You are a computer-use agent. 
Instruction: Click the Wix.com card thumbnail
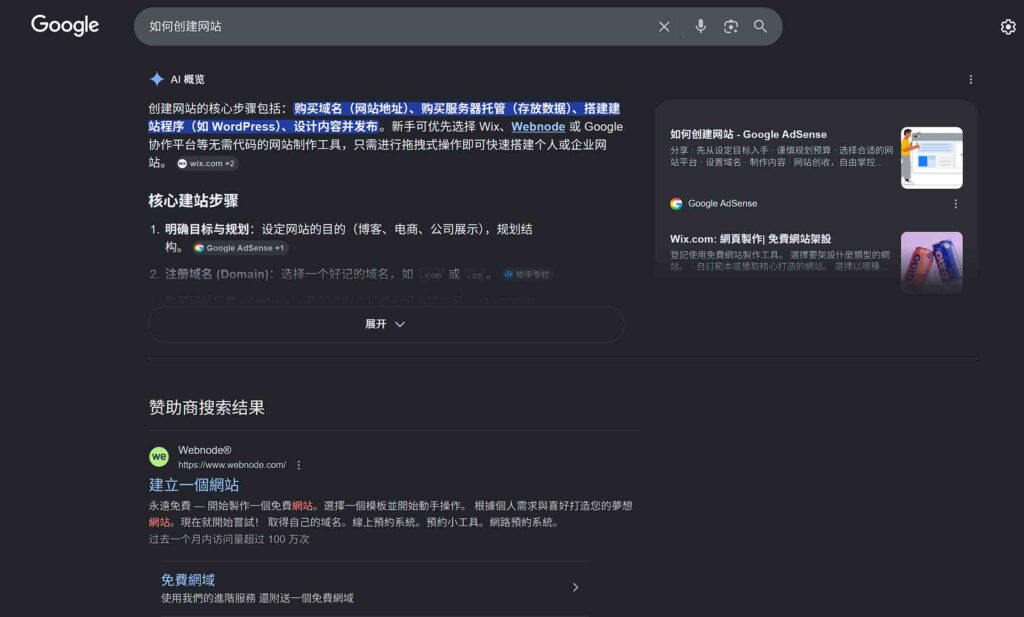(x=931, y=262)
